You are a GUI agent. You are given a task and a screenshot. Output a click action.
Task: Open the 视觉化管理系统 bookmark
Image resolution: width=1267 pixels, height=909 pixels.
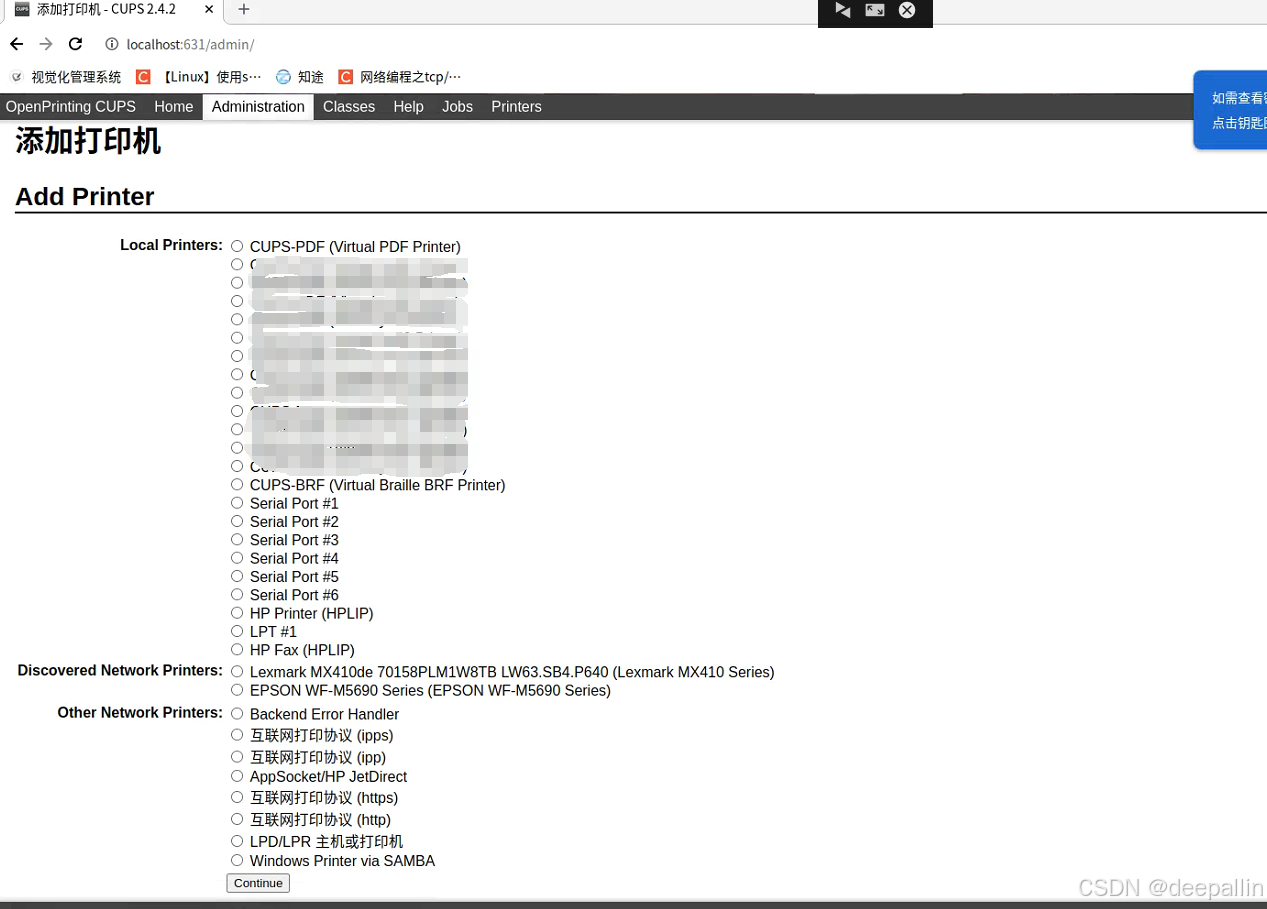(66, 77)
